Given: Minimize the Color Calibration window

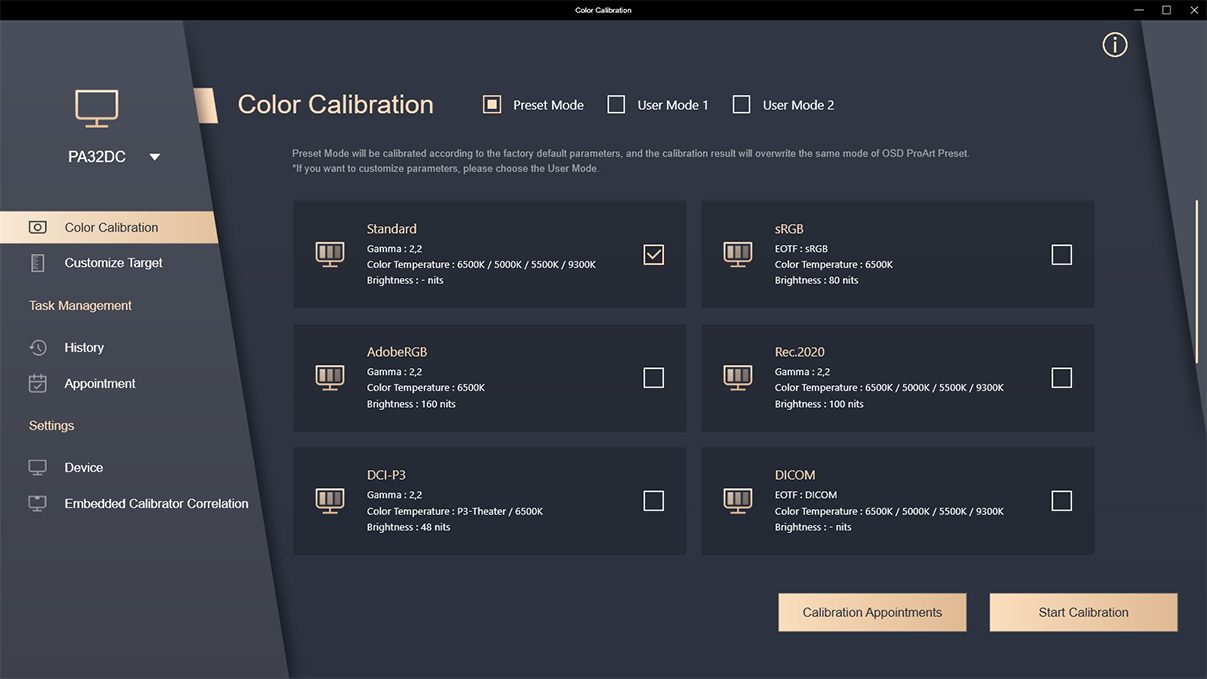Looking at the screenshot, I should pyautogui.click(x=1140, y=10).
